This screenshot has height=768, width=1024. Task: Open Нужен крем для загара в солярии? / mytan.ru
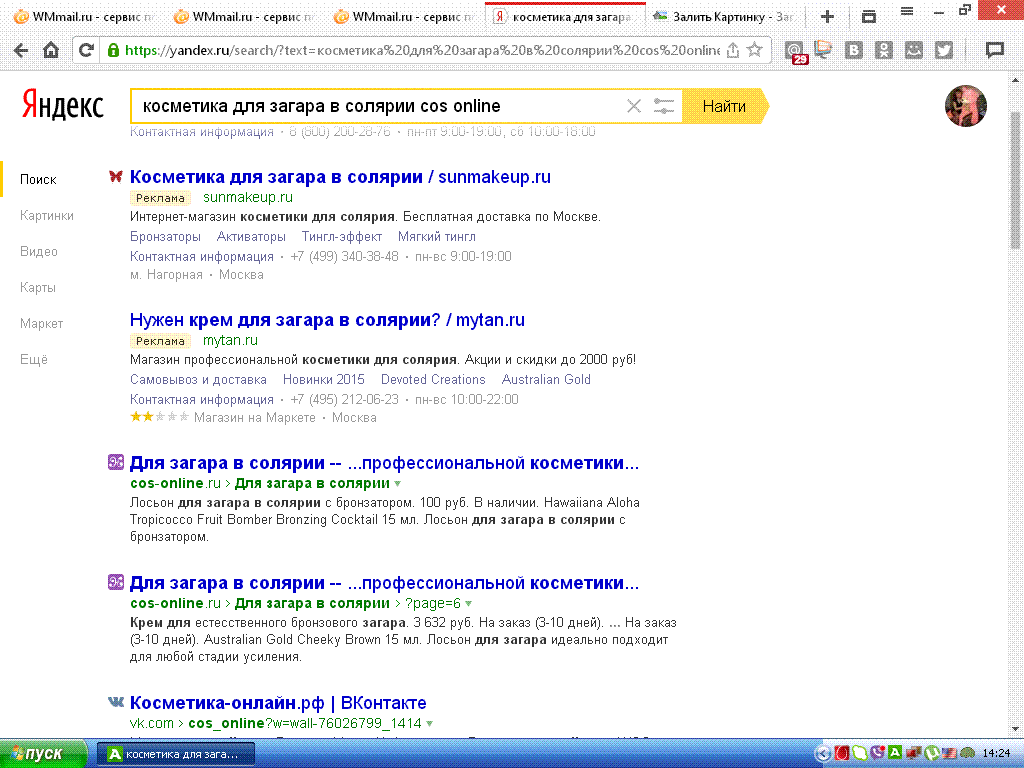click(x=327, y=320)
